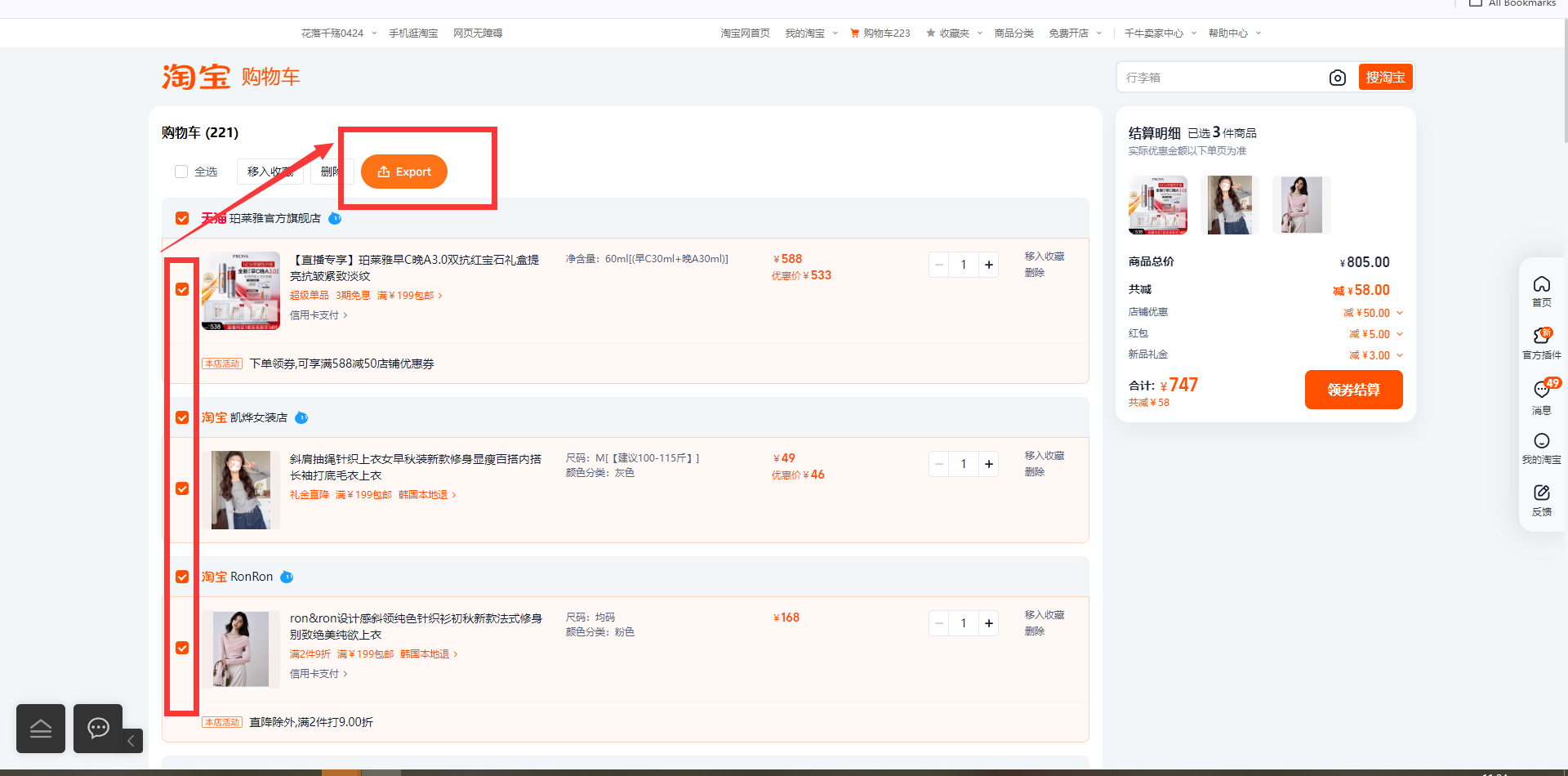Click the 珀莱雅 product thumbnail in cart list

pos(241,291)
